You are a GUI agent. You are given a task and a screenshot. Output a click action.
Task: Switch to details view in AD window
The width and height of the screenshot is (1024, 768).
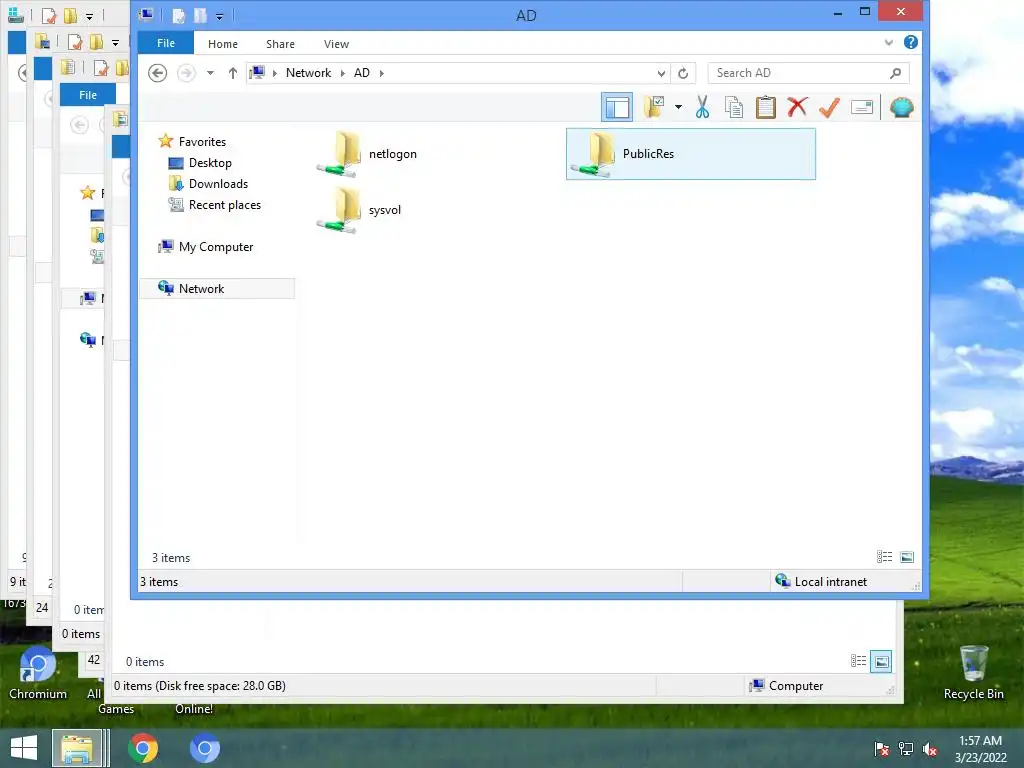884,557
